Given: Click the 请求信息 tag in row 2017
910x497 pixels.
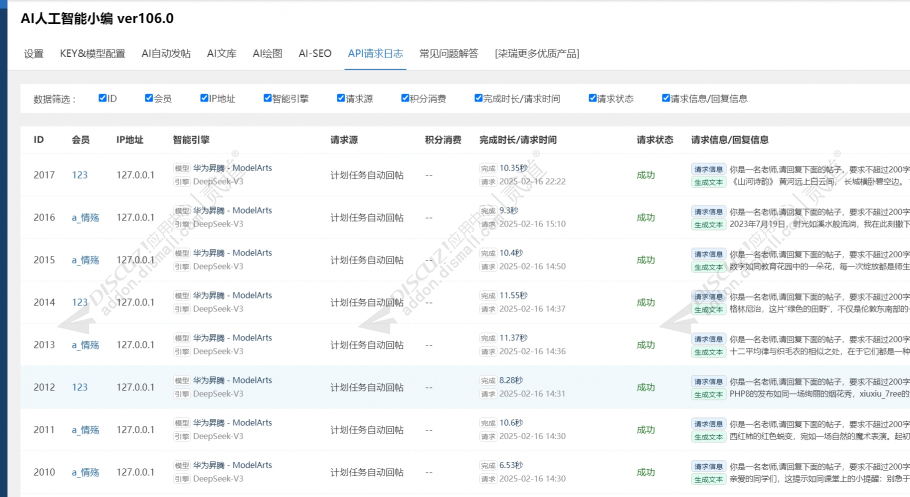Looking at the screenshot, I should 709,169.
